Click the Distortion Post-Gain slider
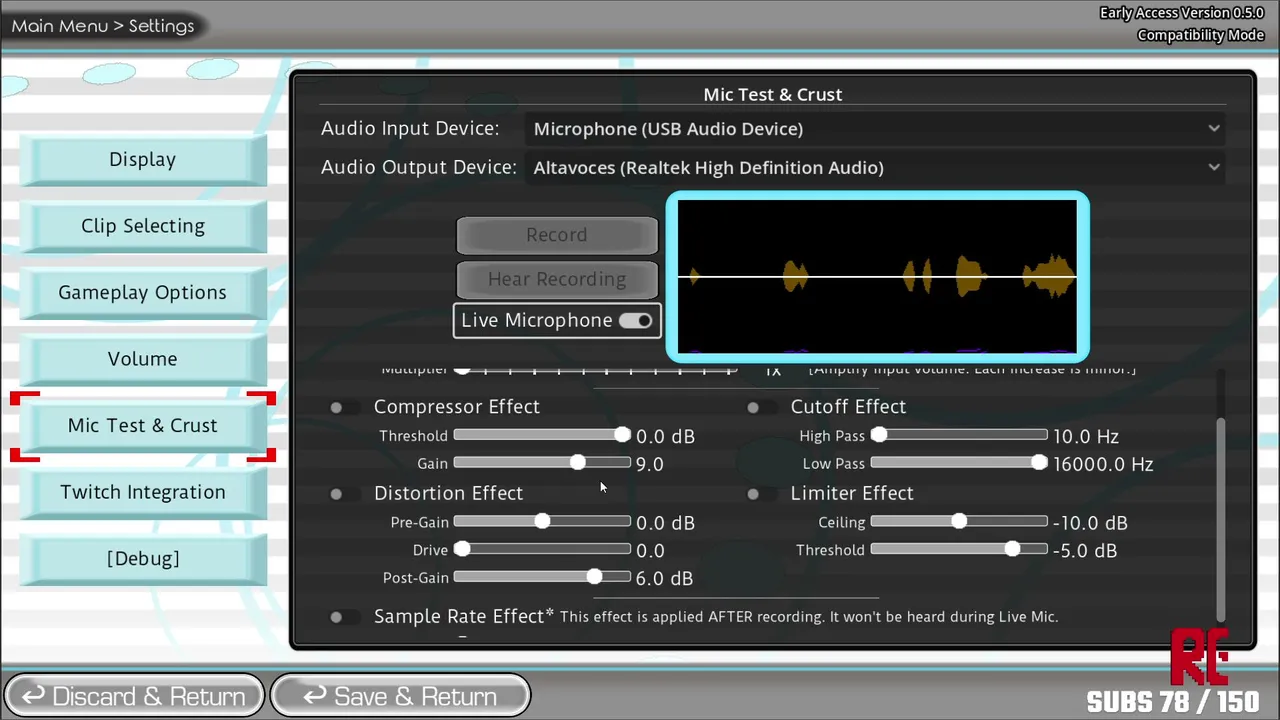The height and width of the screenshot is (720, 1280). (x=542, y=577)
